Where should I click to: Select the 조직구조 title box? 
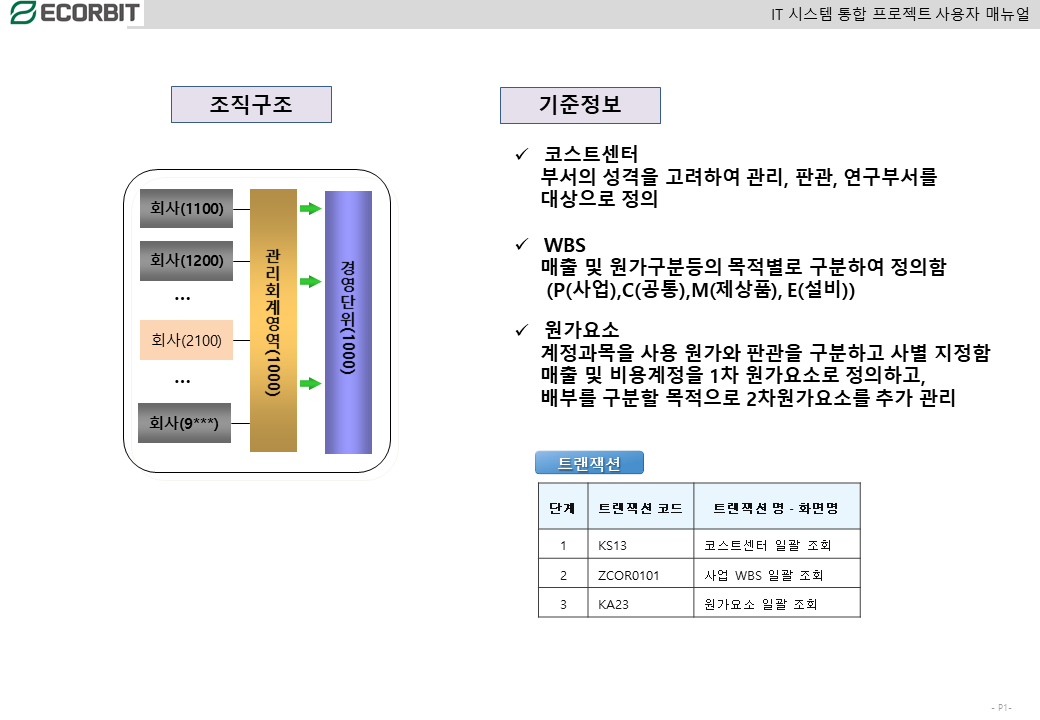[x=251, y=104]
